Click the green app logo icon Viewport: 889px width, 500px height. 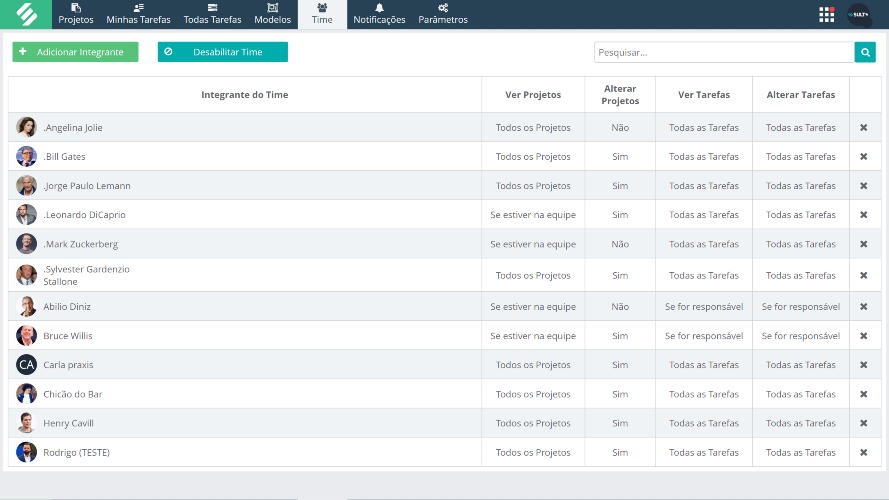pyautogui.click(x=26, y=14)
